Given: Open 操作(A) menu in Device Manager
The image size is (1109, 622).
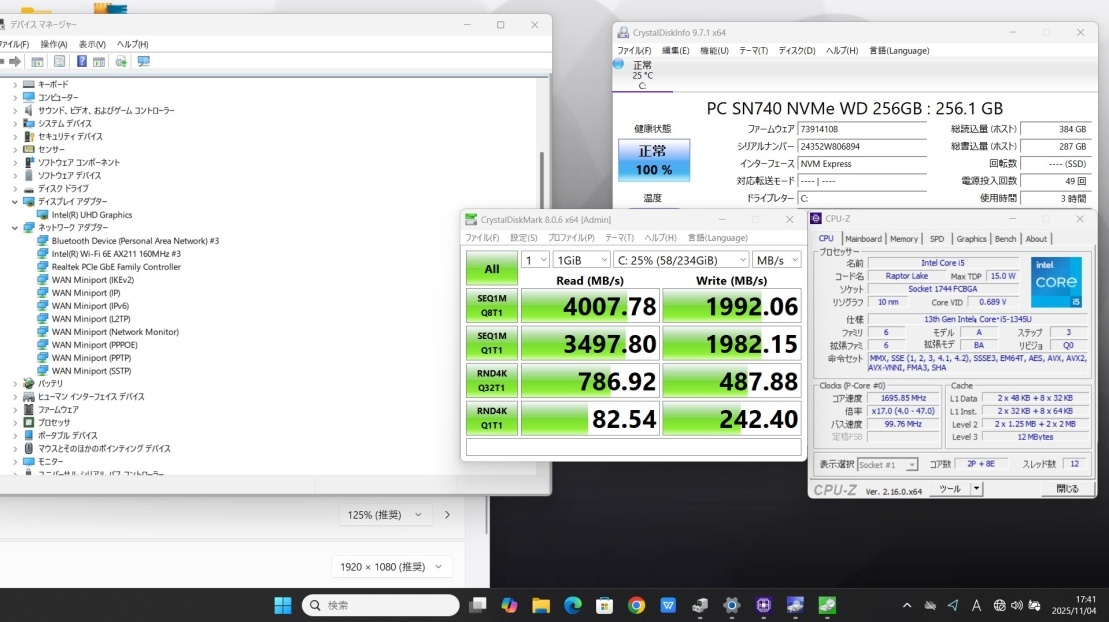Looking at the screenshot, I should 54,44.
